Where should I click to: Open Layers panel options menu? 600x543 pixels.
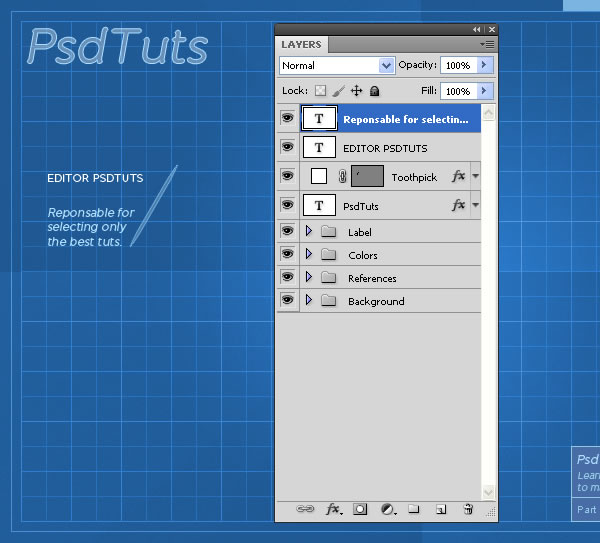click(x=487, y=45)
